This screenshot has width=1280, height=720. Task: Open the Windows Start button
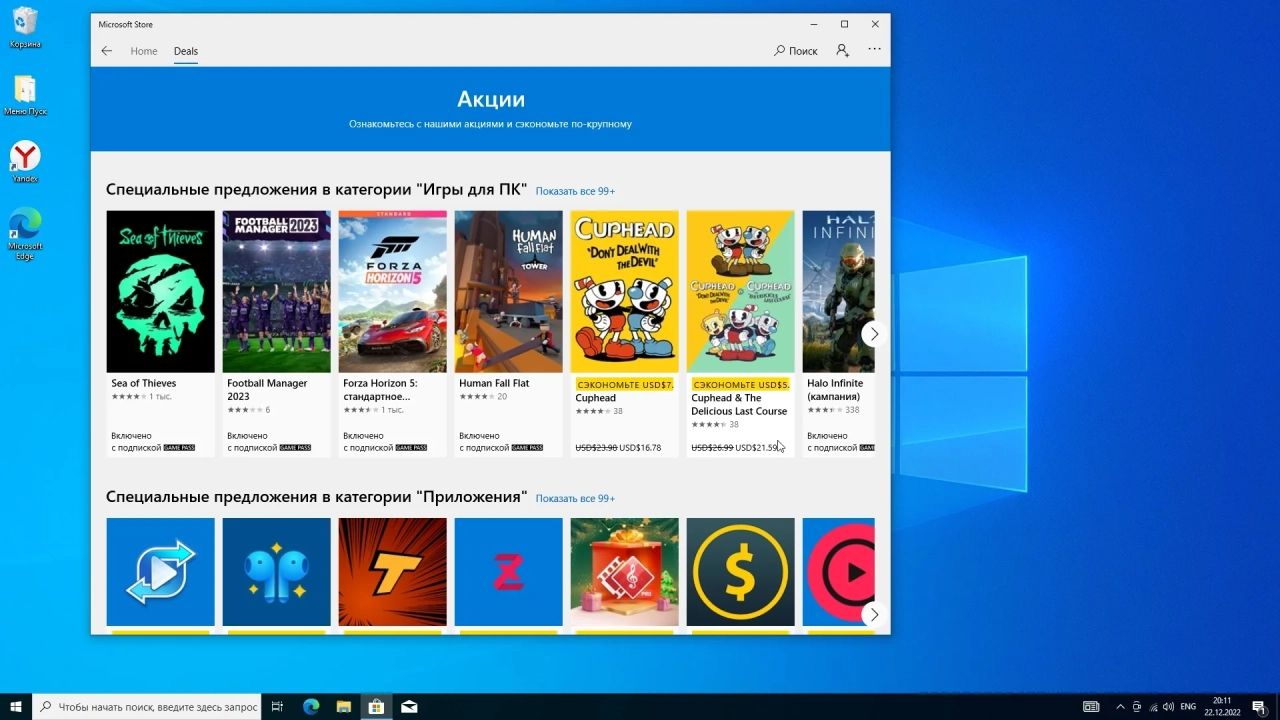(16, 707)
